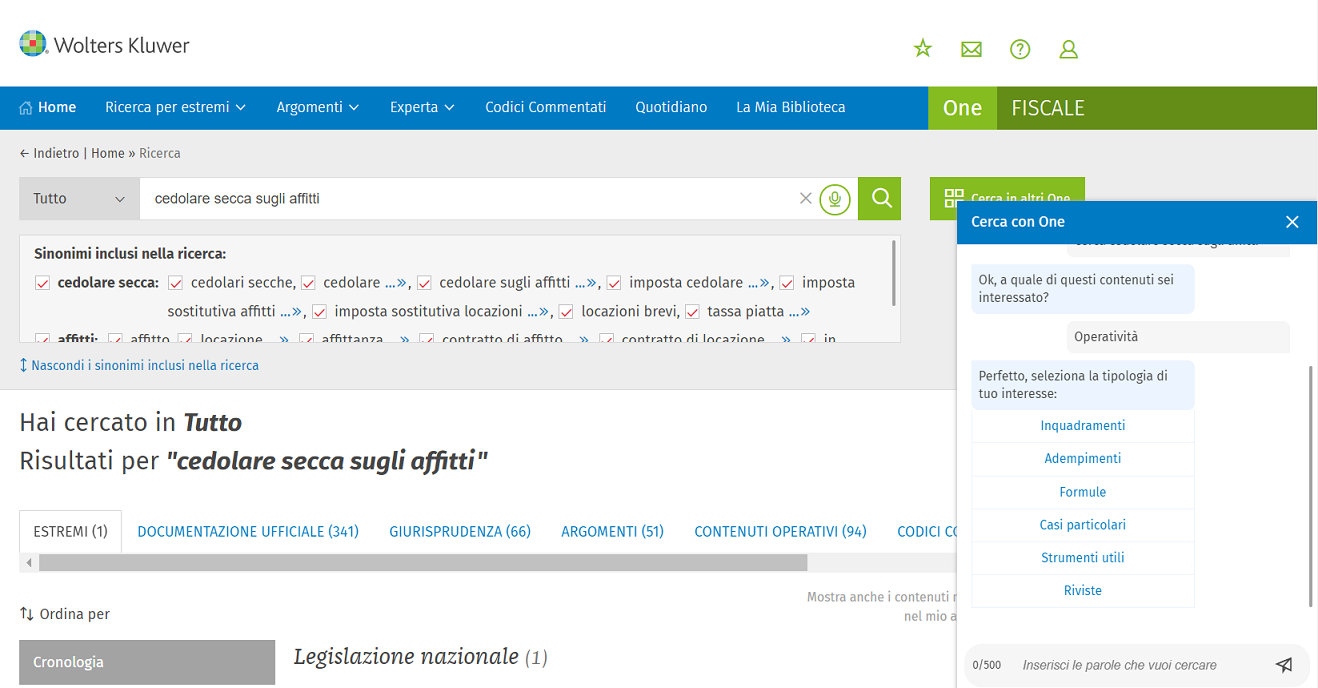
Task: Click the microphone voice search icon
Action: (835, 199)
